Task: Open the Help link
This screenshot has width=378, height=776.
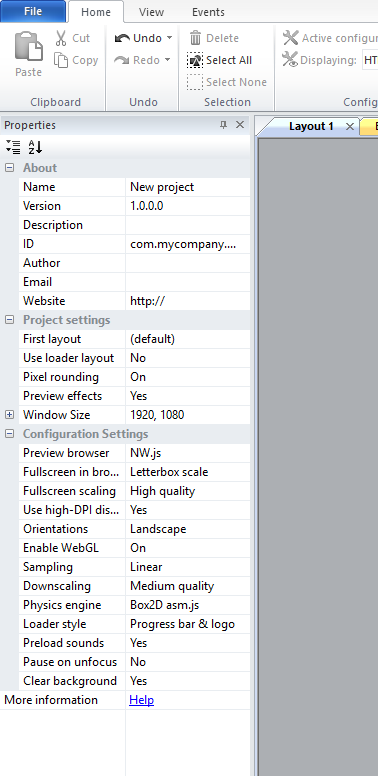Action: [x=142, y=700]
